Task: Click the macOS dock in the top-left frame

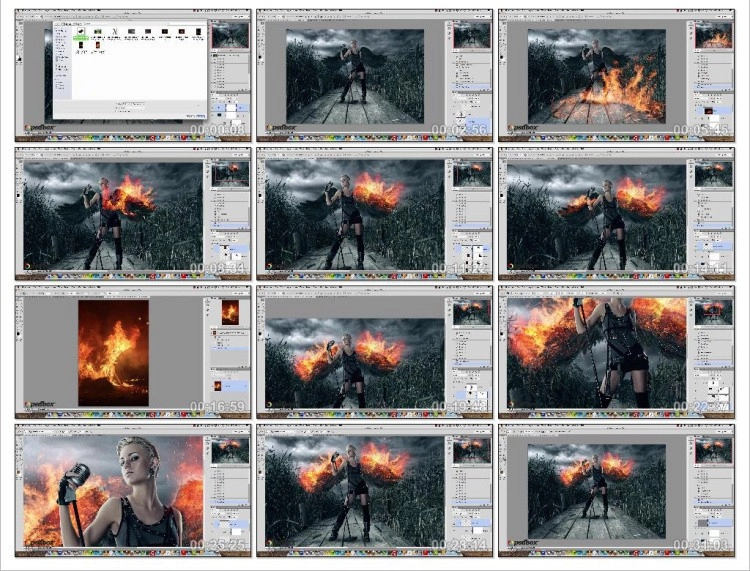Action: point(133,138)
